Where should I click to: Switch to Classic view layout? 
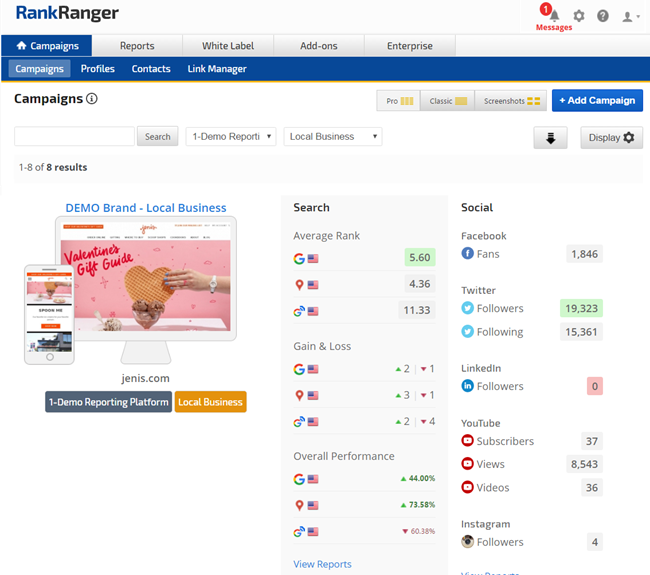(447, 101)
